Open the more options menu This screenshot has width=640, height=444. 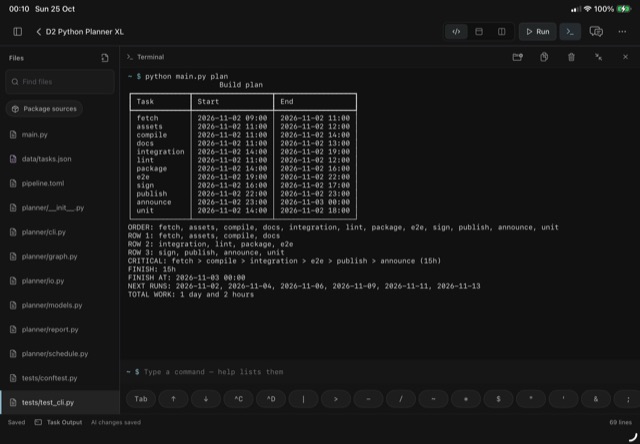(622, 32)
